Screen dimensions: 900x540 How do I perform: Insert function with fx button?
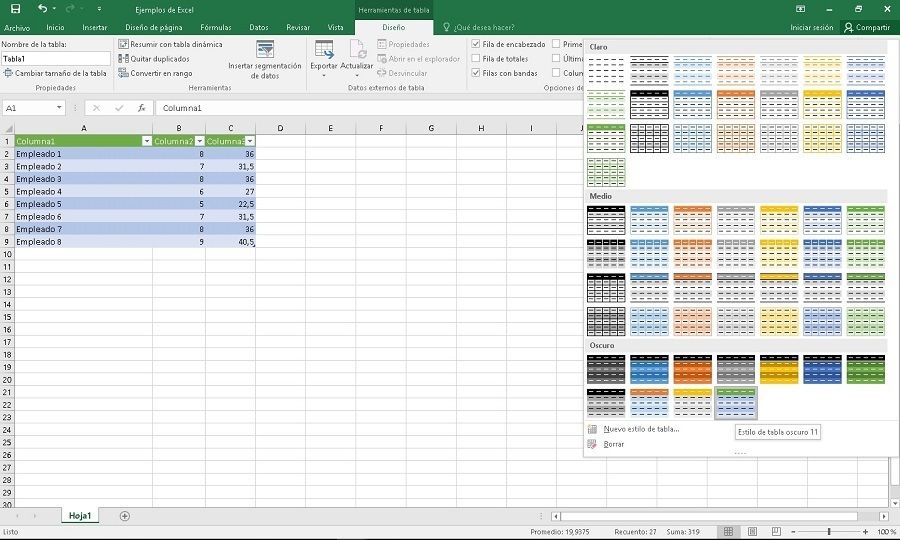click(x=141, y=108)
